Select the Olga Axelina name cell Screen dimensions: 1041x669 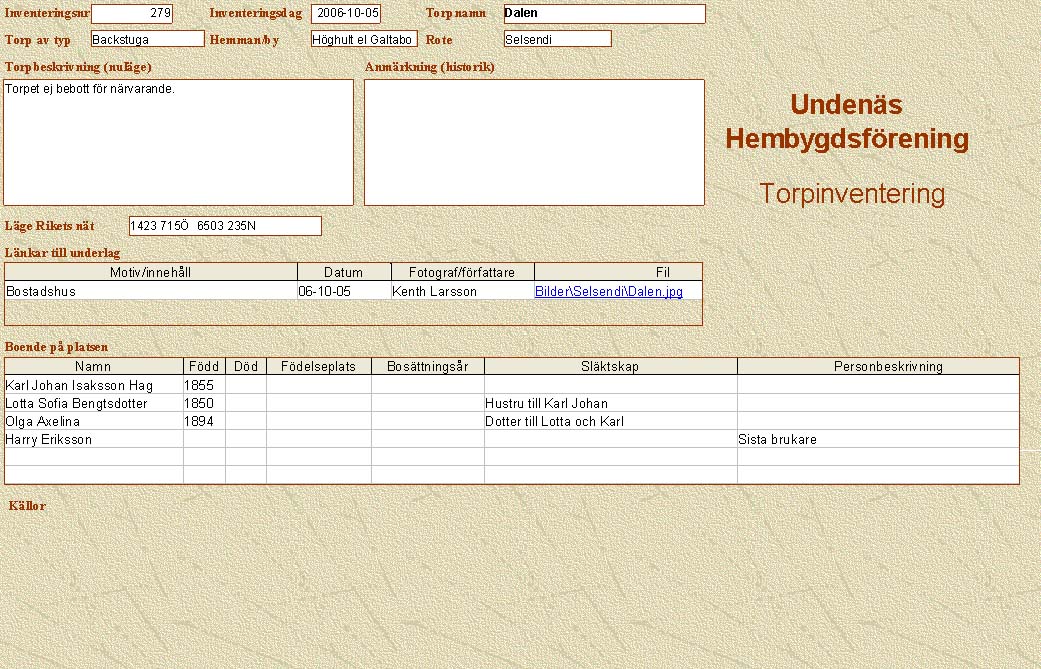click(x=94, y=421)
